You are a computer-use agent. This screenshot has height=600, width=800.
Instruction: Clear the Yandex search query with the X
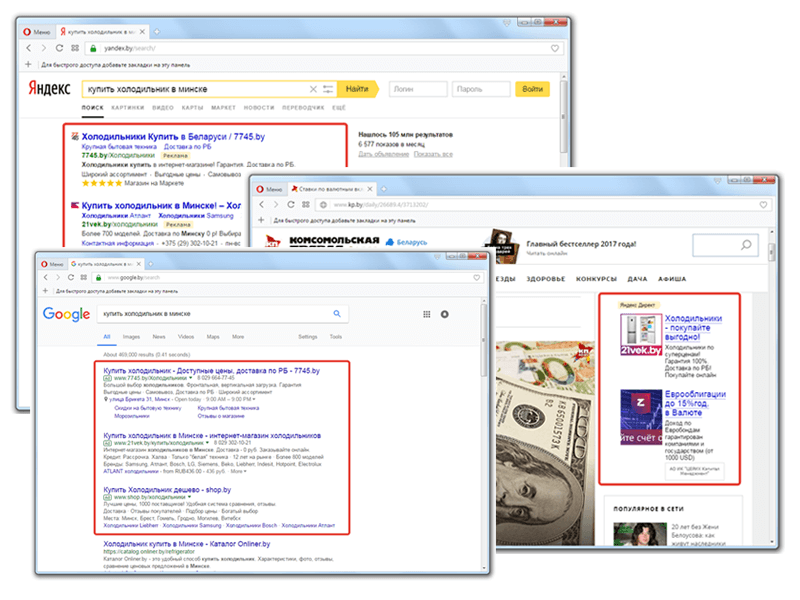313,89
